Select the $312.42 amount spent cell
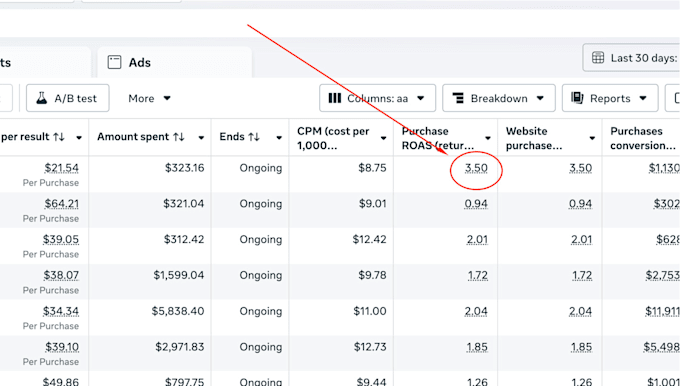Viewport: 680px width, 386px height. (x=184, y=239)
